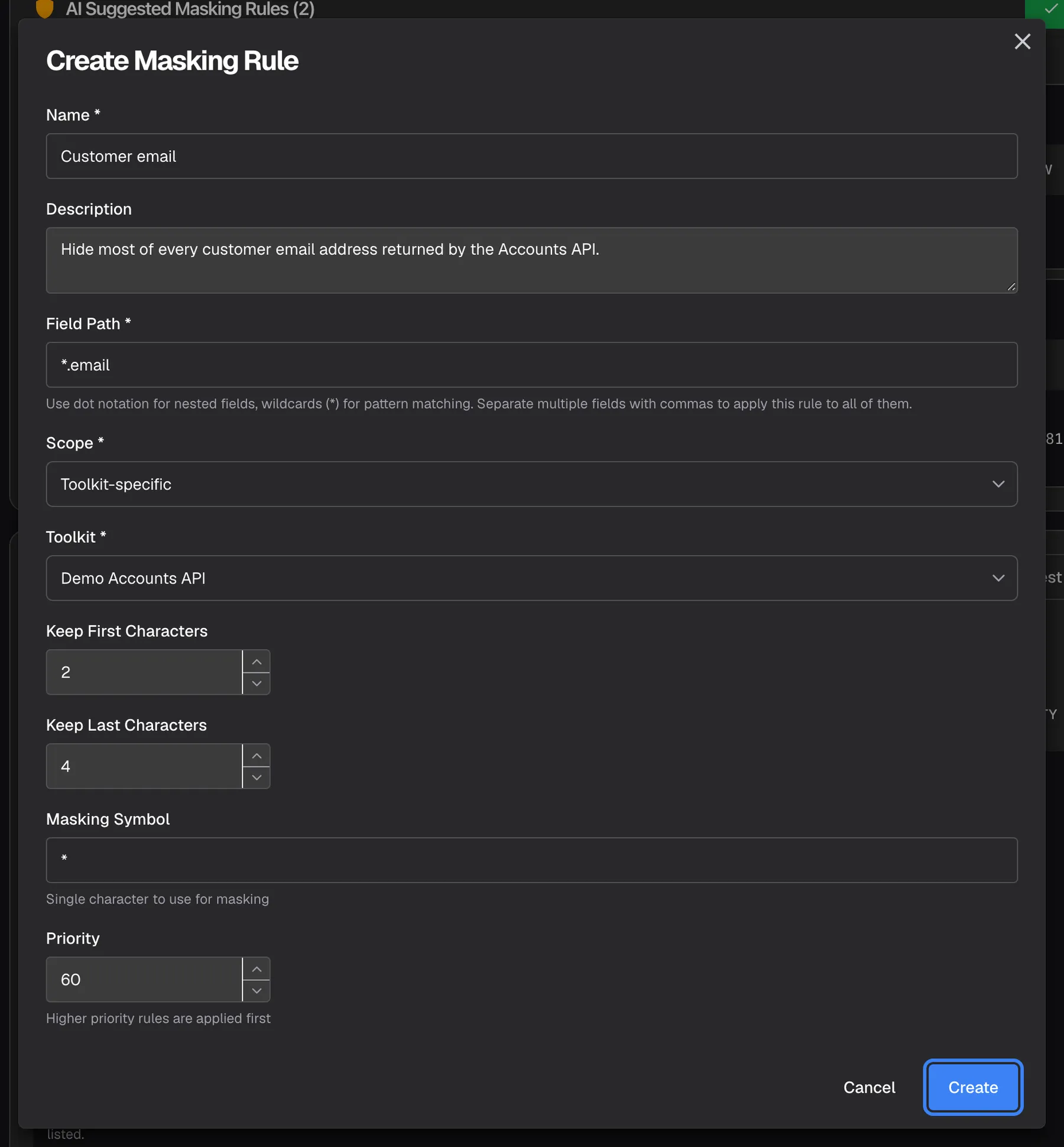Increase the Priority value

click(x=257, y=969)
